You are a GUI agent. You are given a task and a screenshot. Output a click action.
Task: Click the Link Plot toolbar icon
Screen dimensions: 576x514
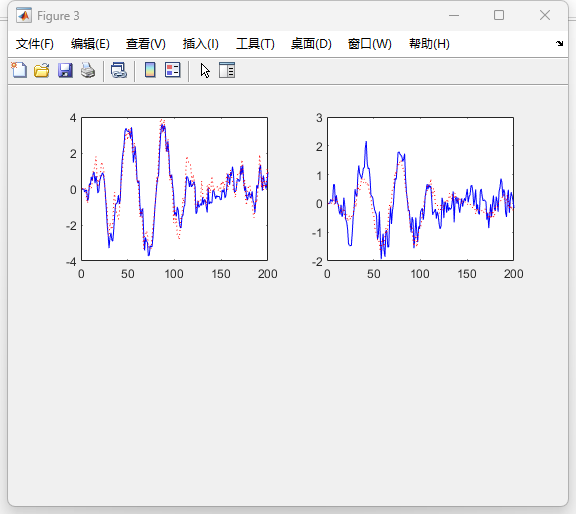tap(119, 70)
